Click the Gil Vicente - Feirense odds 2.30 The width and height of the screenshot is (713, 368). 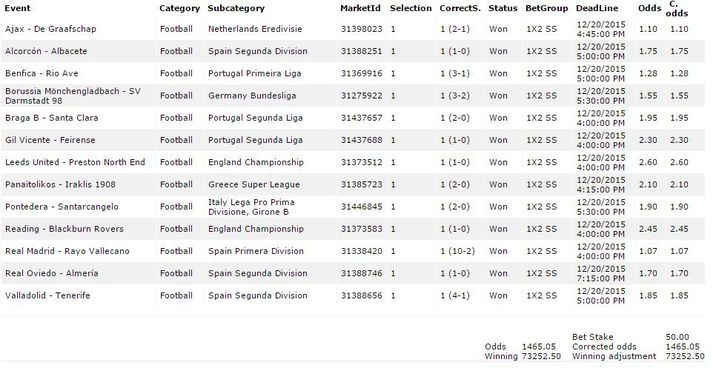[x=648, y=140]
